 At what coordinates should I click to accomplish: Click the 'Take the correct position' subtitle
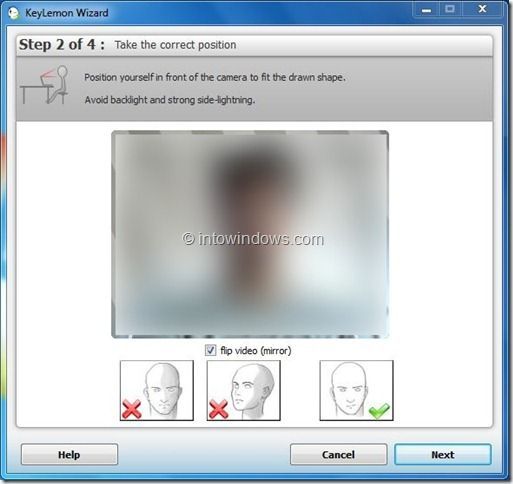click(x=175, y=45)
